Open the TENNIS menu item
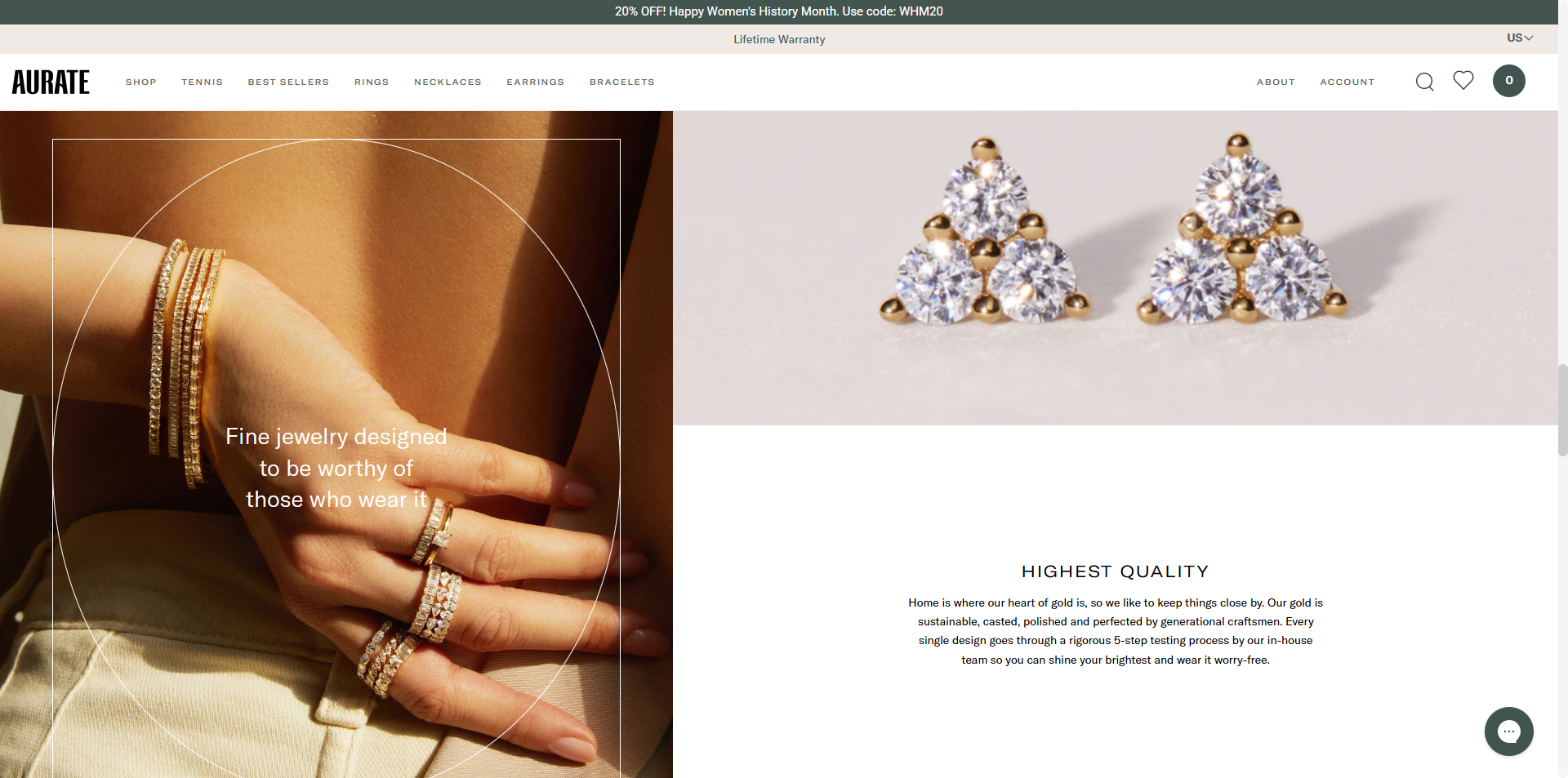Viewport: 1568px width, 778px height. (203, 82)
